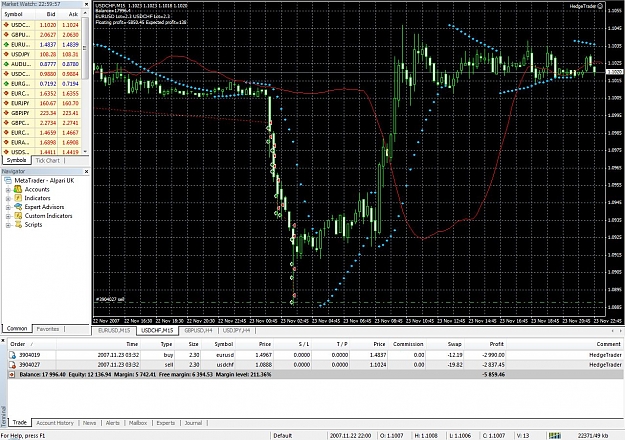Select the USDCHF,M15 chart tab
Image resolution: width=625 pixels, height=440 pixels.
(157, 330)
